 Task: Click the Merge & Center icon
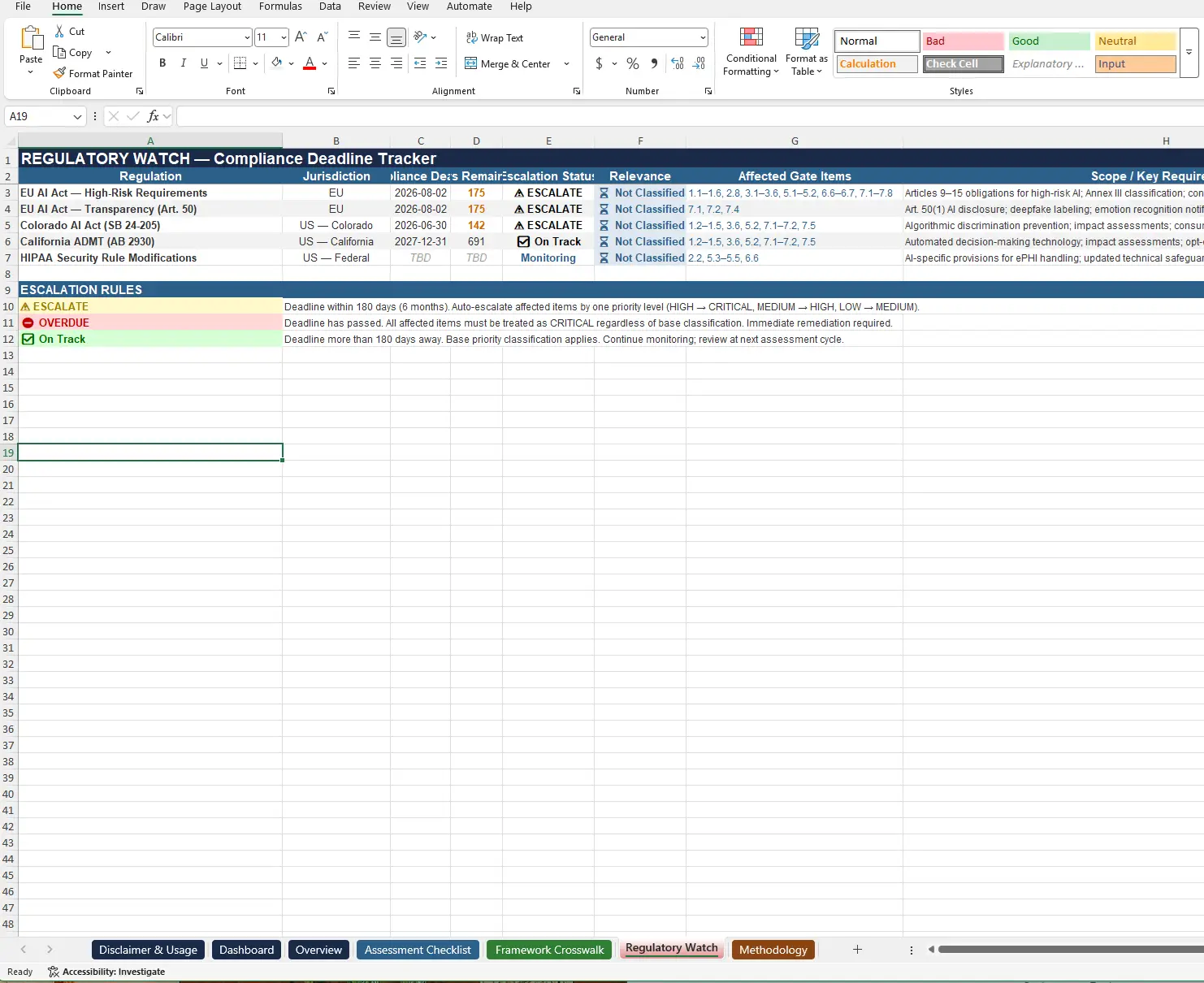pos(471,63)
